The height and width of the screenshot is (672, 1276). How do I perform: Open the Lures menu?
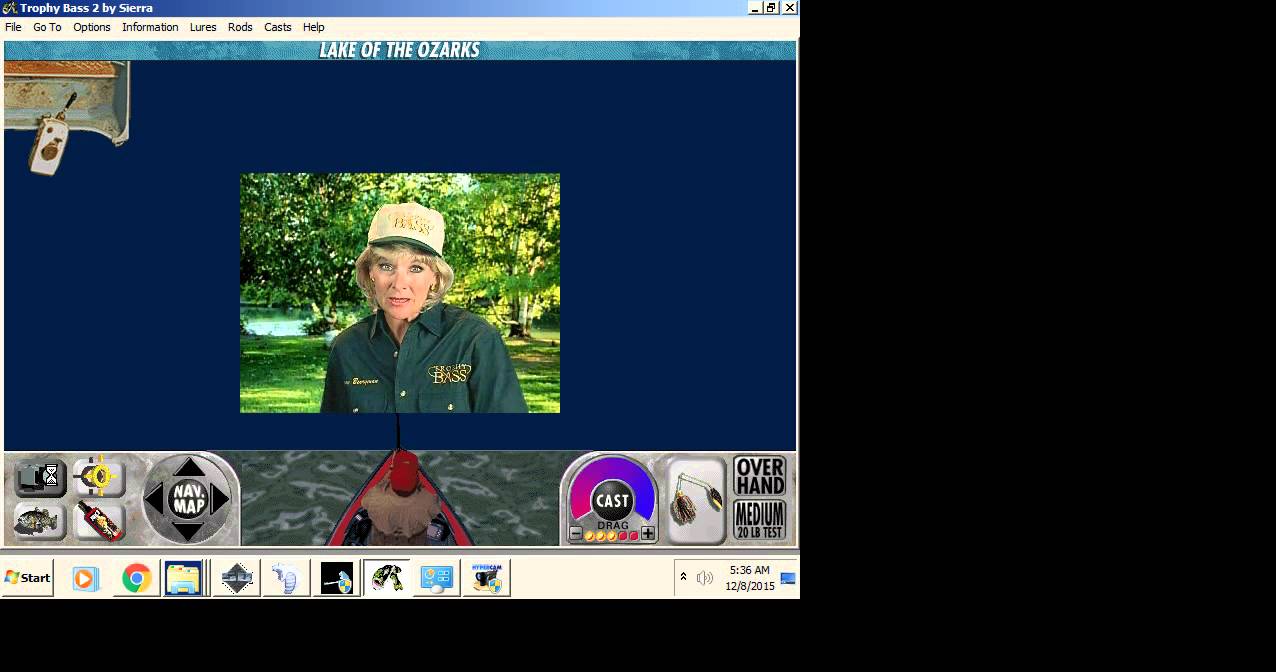pos(203,27)
